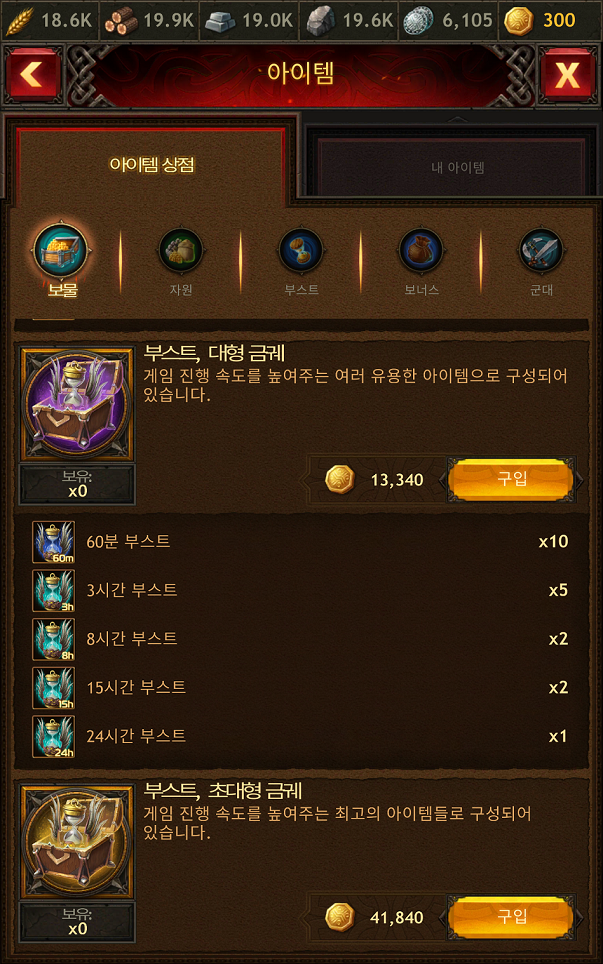Screen dimensions: 603x964
Task: Switch to the 내 아이템 tab
Action: [x=457, y=167]
